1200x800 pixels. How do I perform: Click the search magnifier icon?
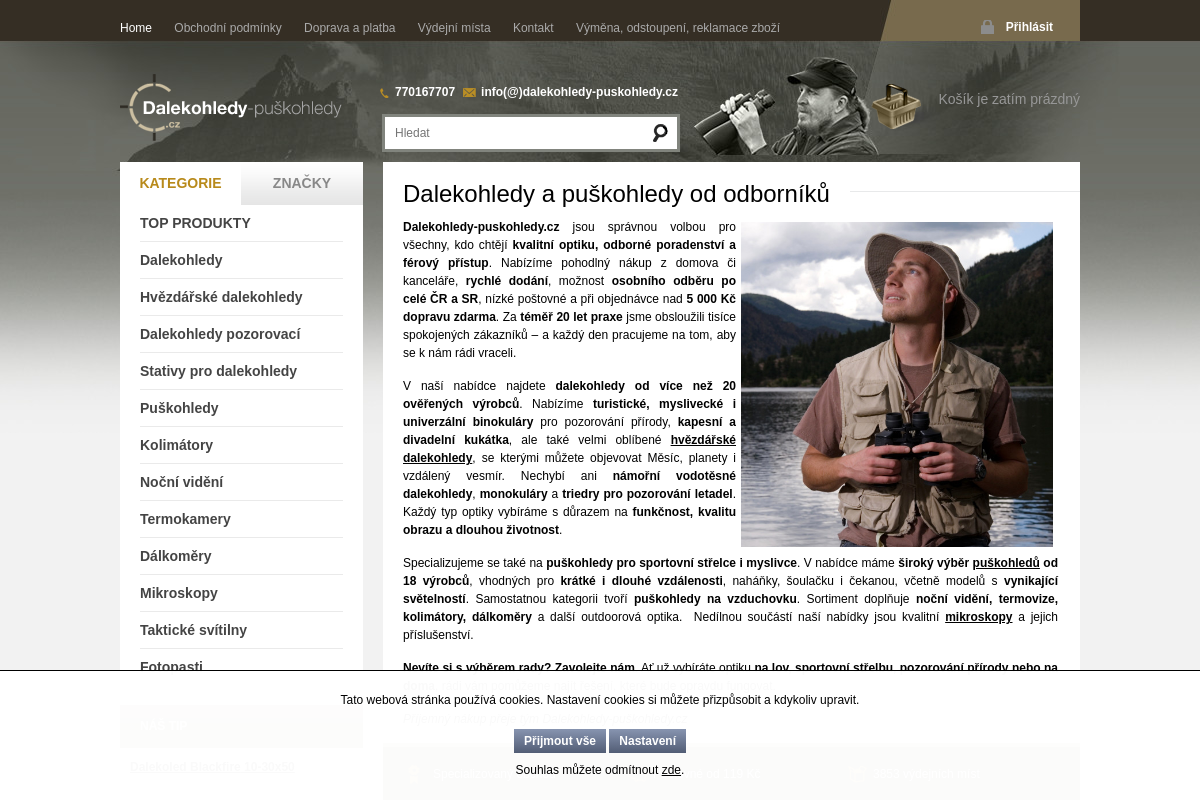click(660, 133)
